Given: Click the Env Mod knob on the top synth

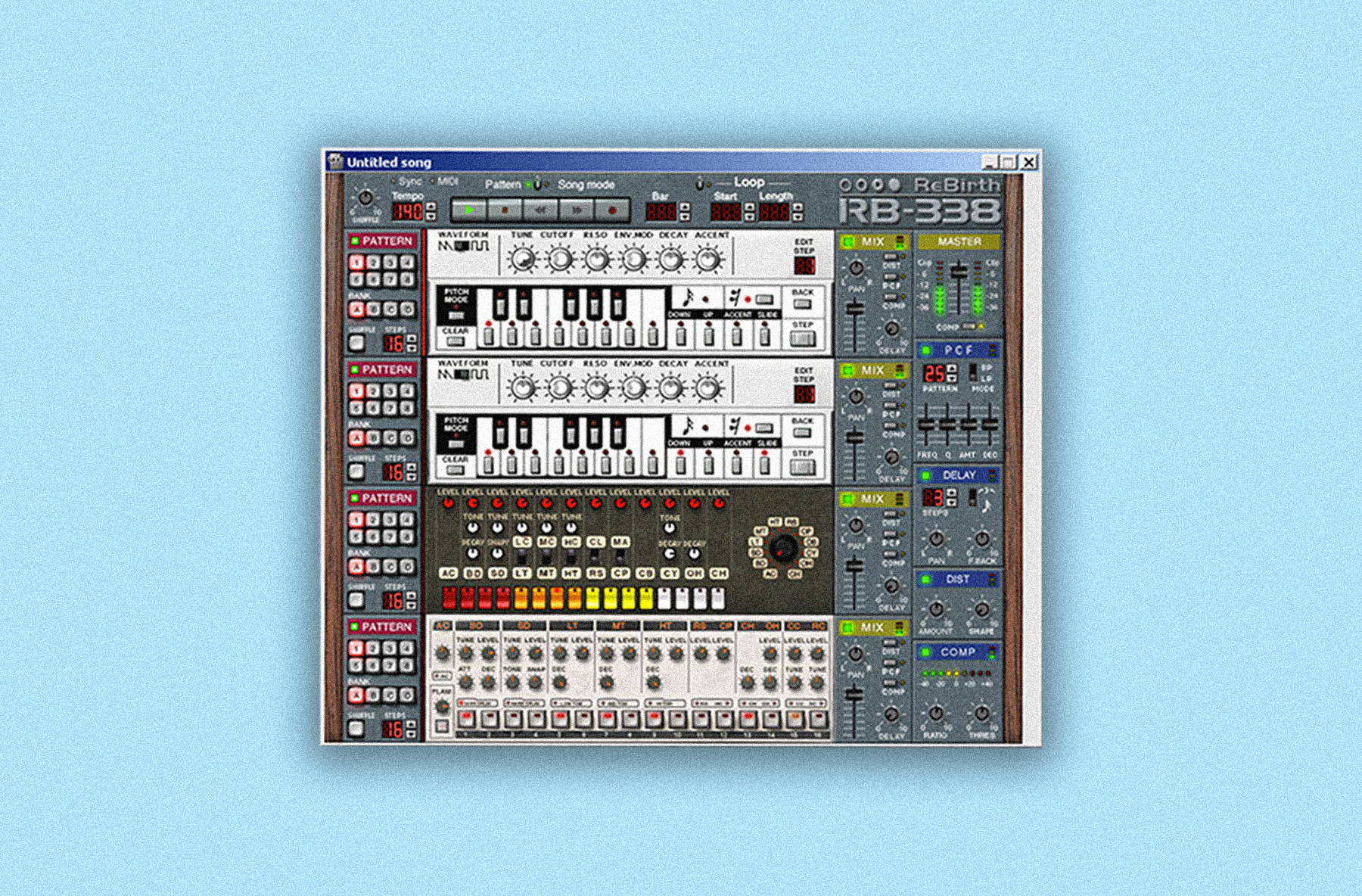Looking at the screenshot, I should [x=633, y=260].
